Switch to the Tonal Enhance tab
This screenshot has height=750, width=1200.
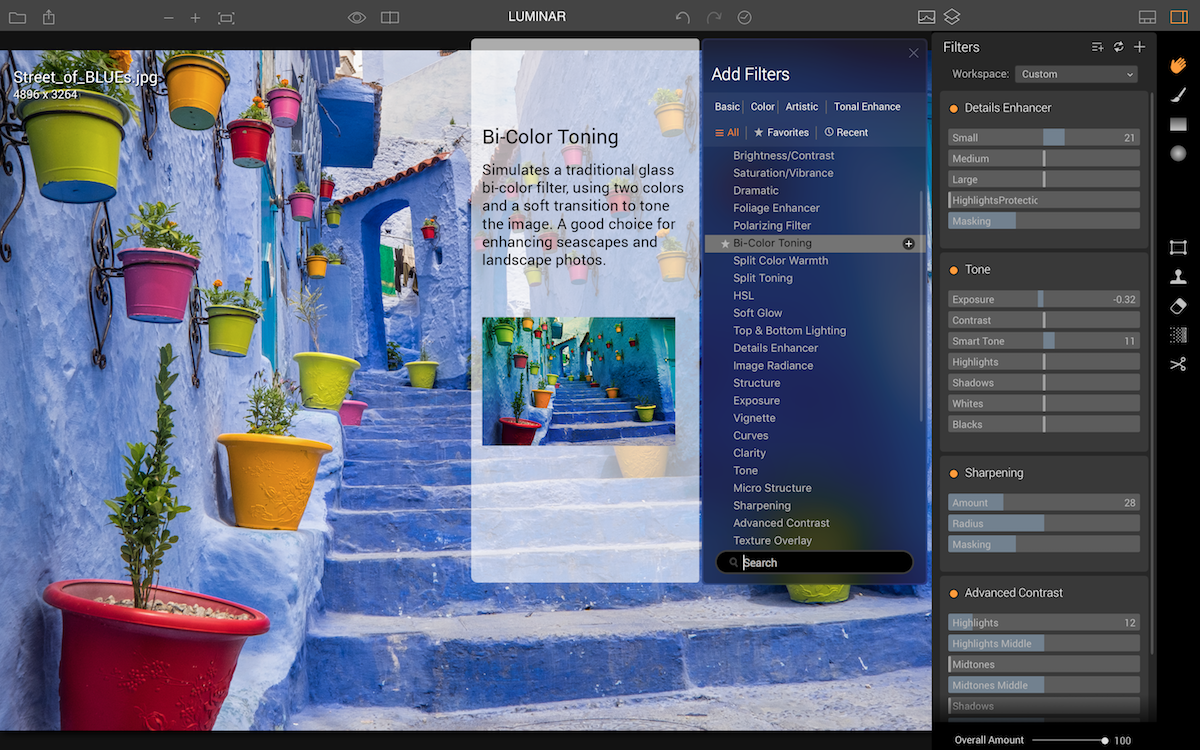click(x=867, y=107)
